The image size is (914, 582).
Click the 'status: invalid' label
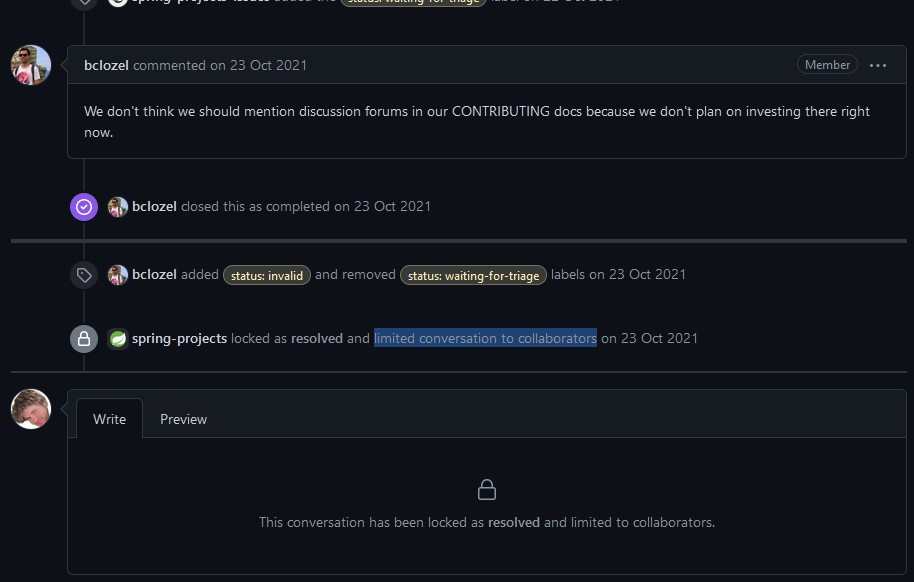point(266,275)
